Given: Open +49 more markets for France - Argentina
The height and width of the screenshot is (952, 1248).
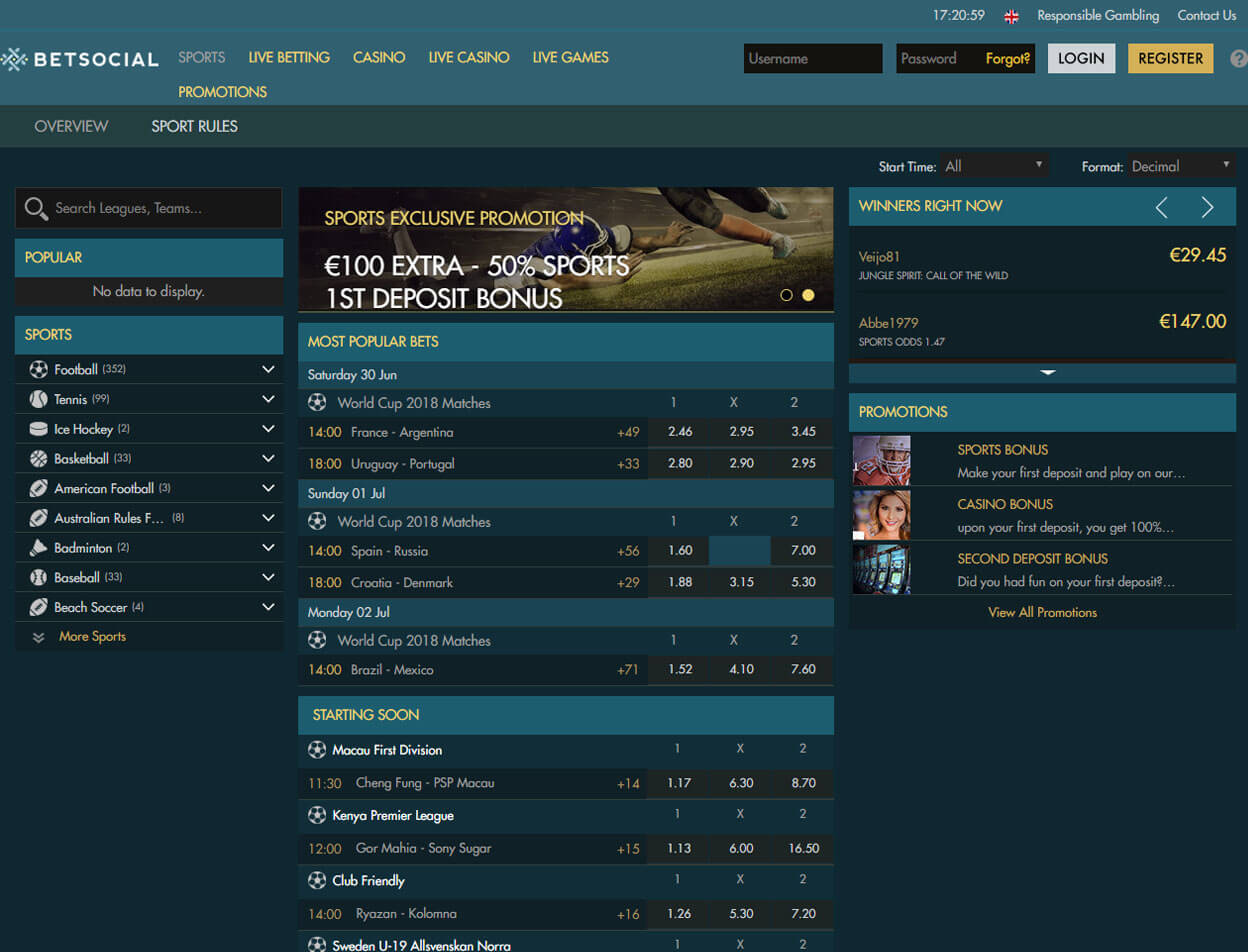Looking at the screenshot, I should tap(628, 432).
